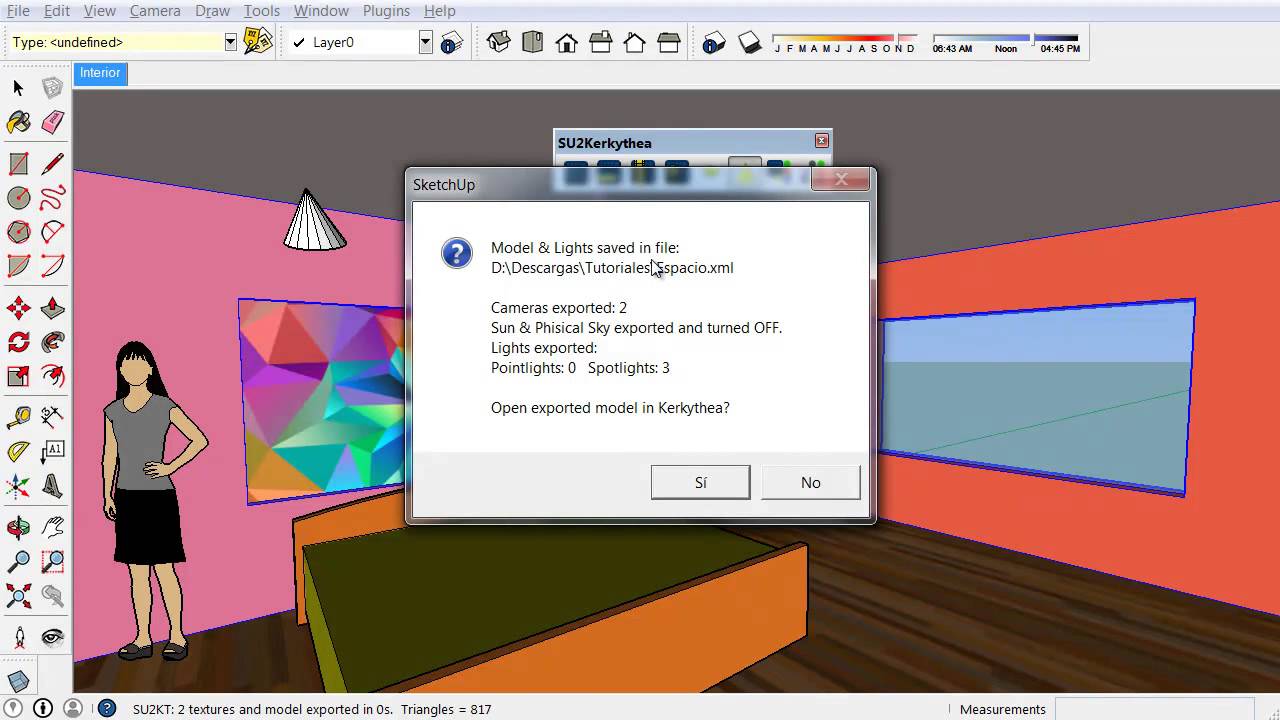The image size is (1280, 720).
Task: Select the Text label A1 tool
Action: pos(52,451)
